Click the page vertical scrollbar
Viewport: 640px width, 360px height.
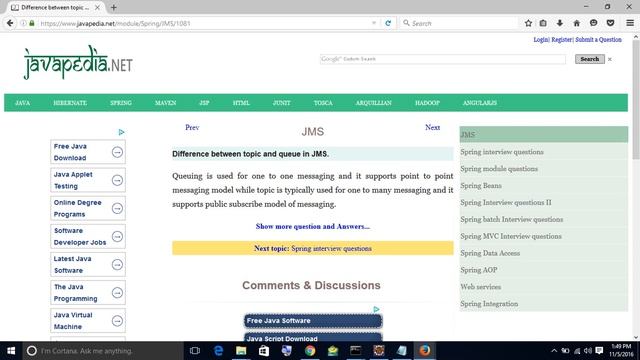(x=636, y=100)
